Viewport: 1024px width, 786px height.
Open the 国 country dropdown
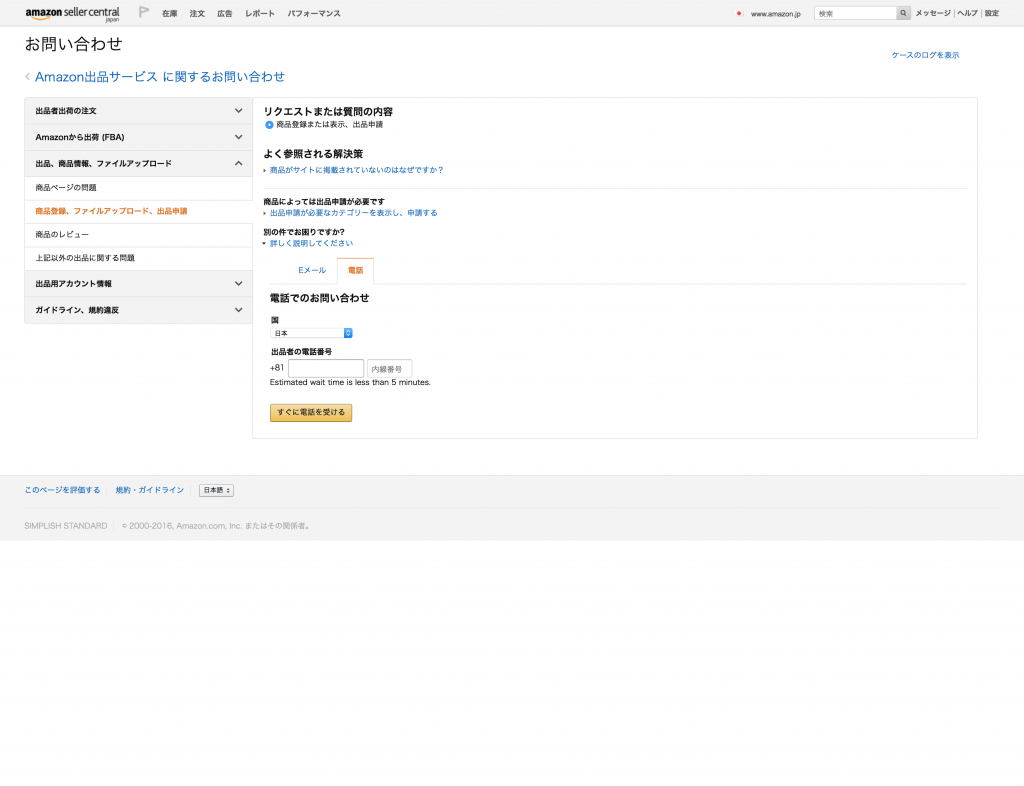click(x=312, y=333)
